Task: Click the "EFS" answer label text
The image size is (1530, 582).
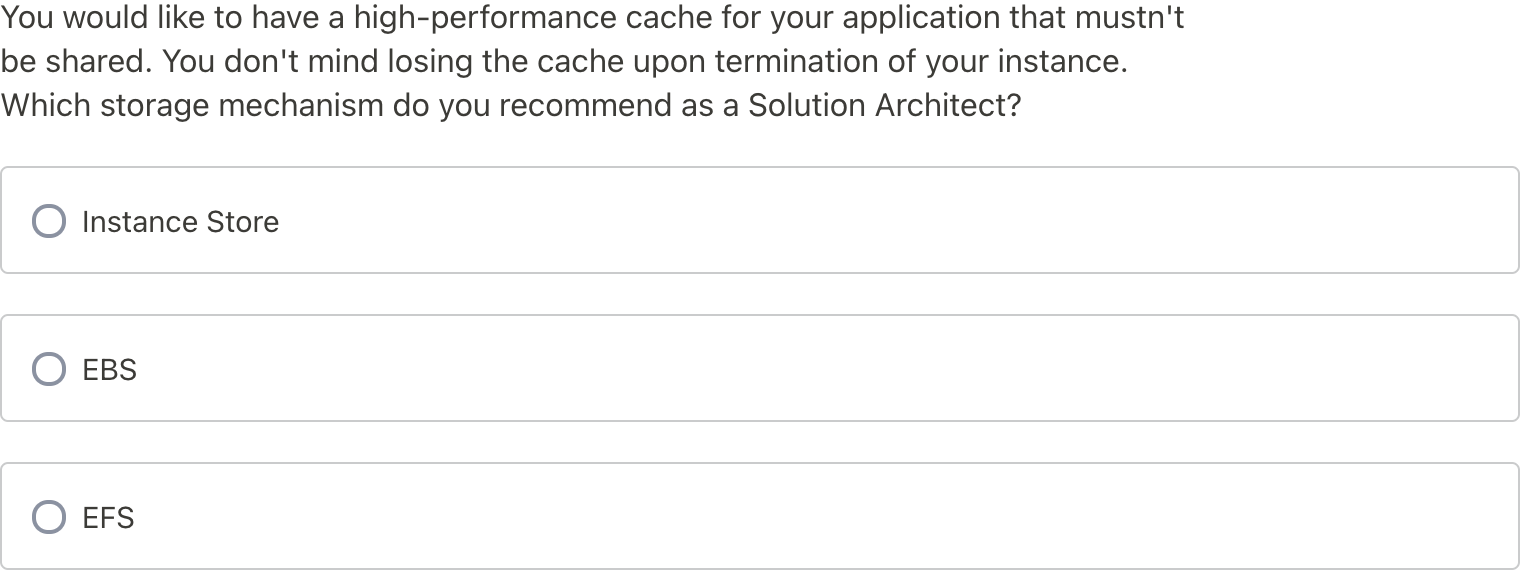Action: point(108,518)
